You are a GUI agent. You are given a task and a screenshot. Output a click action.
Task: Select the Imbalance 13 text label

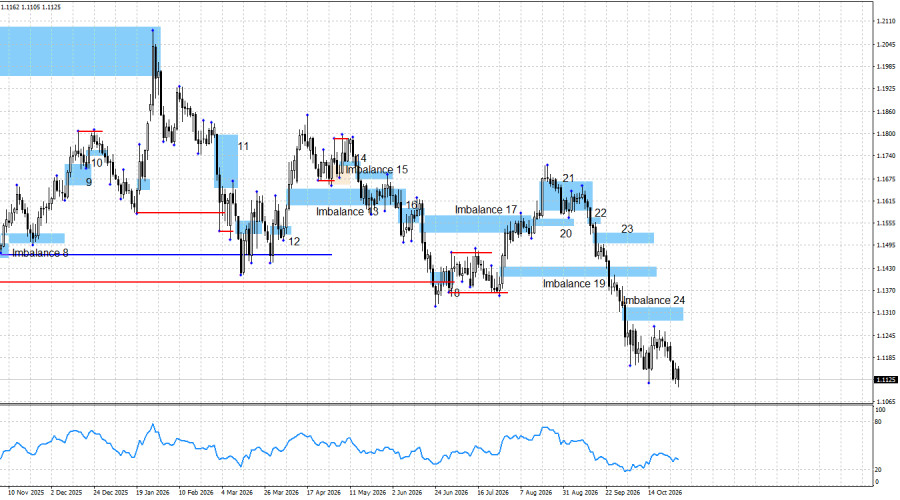coord(347,212)
